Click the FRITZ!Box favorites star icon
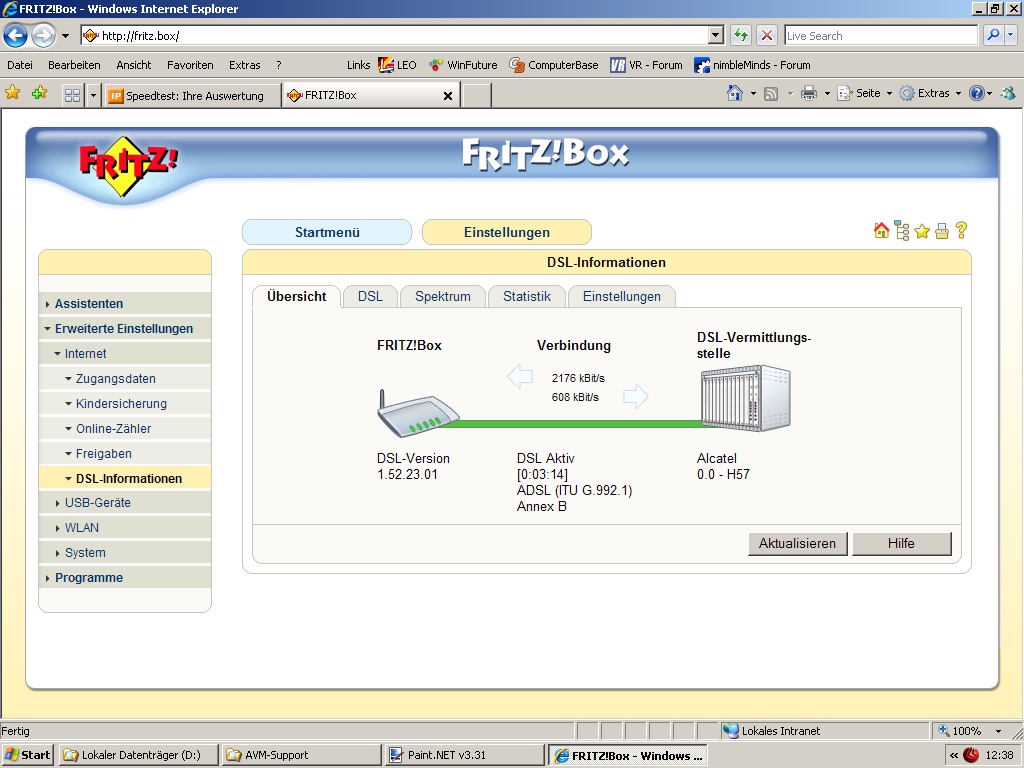 (921, 231)
